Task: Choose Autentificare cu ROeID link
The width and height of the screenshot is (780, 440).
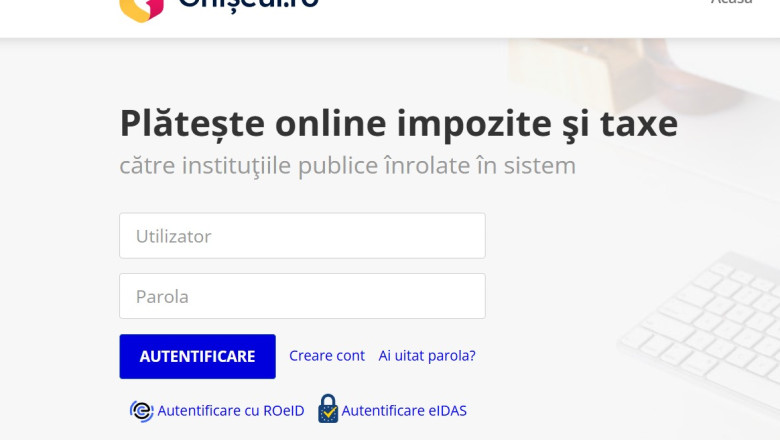Action: pos(231,411)
